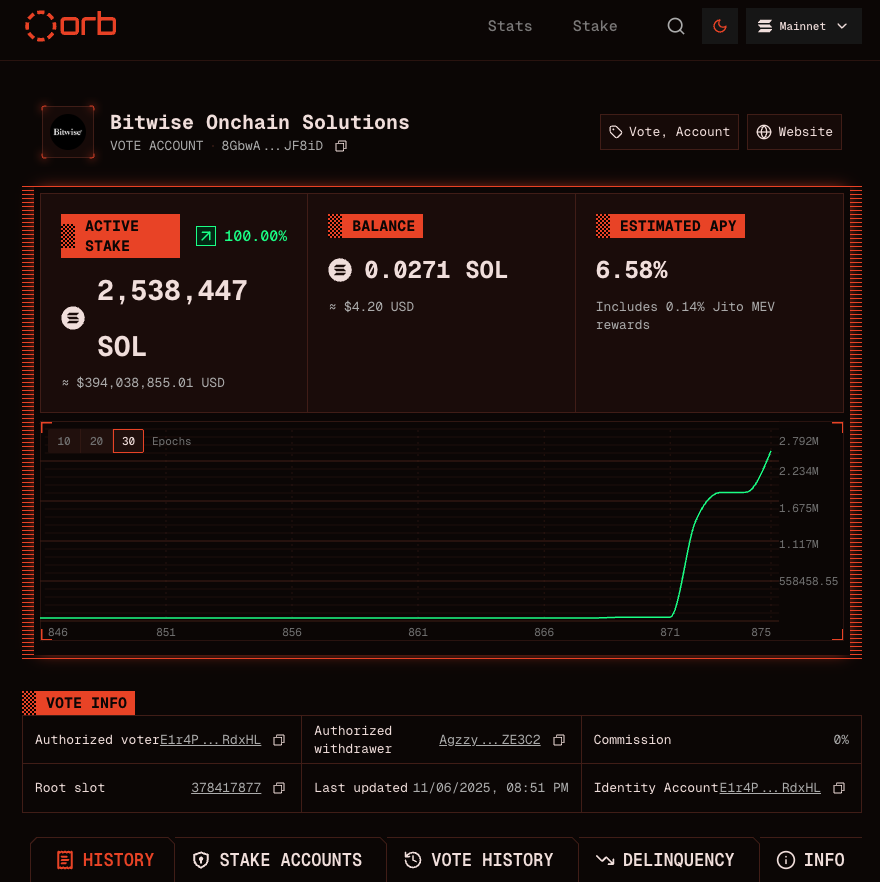Switch to the History tab
This screenshot has width=880, height=882.
pos(103,860)
